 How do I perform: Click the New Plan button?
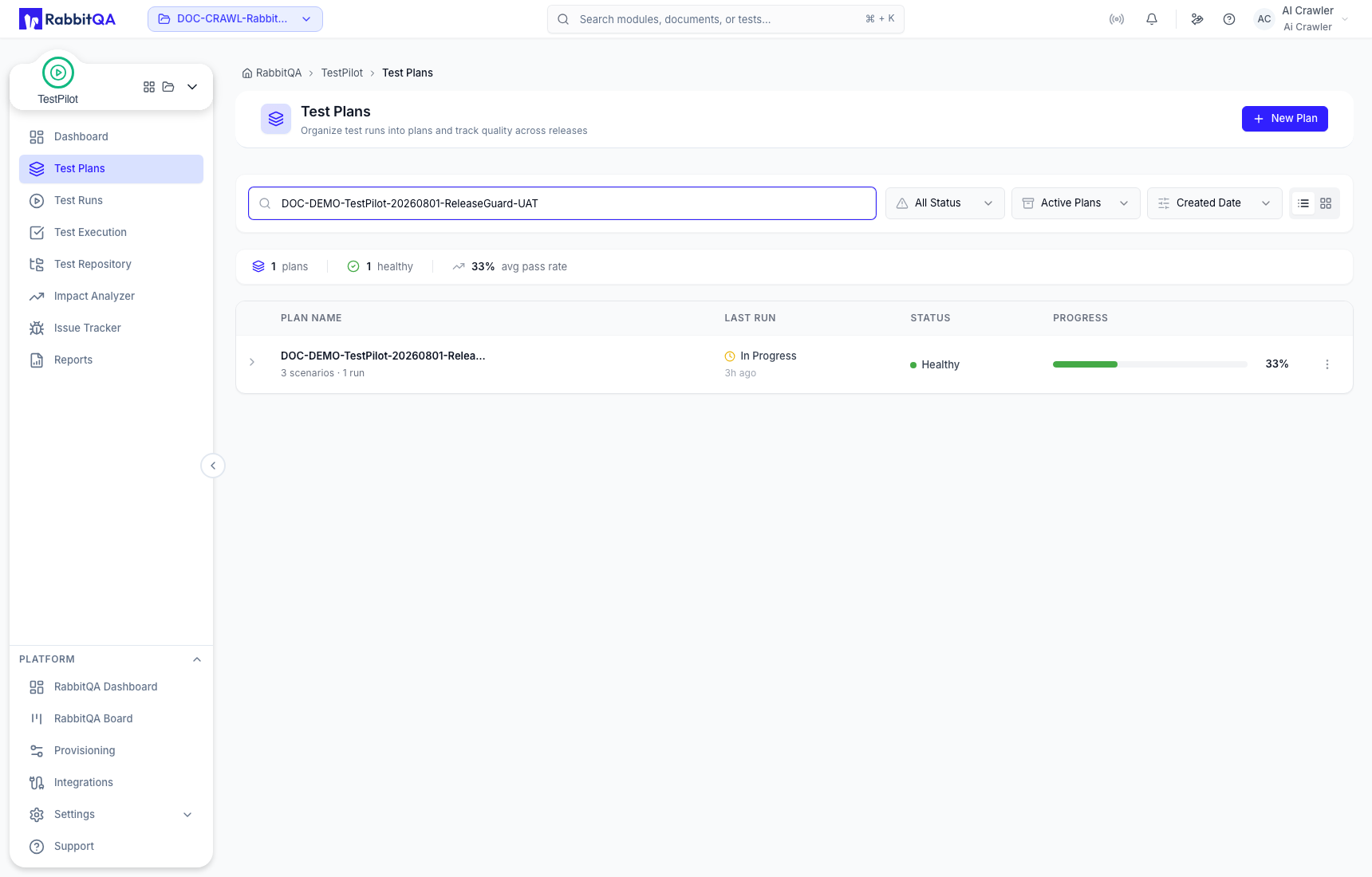pos(1284,119)
